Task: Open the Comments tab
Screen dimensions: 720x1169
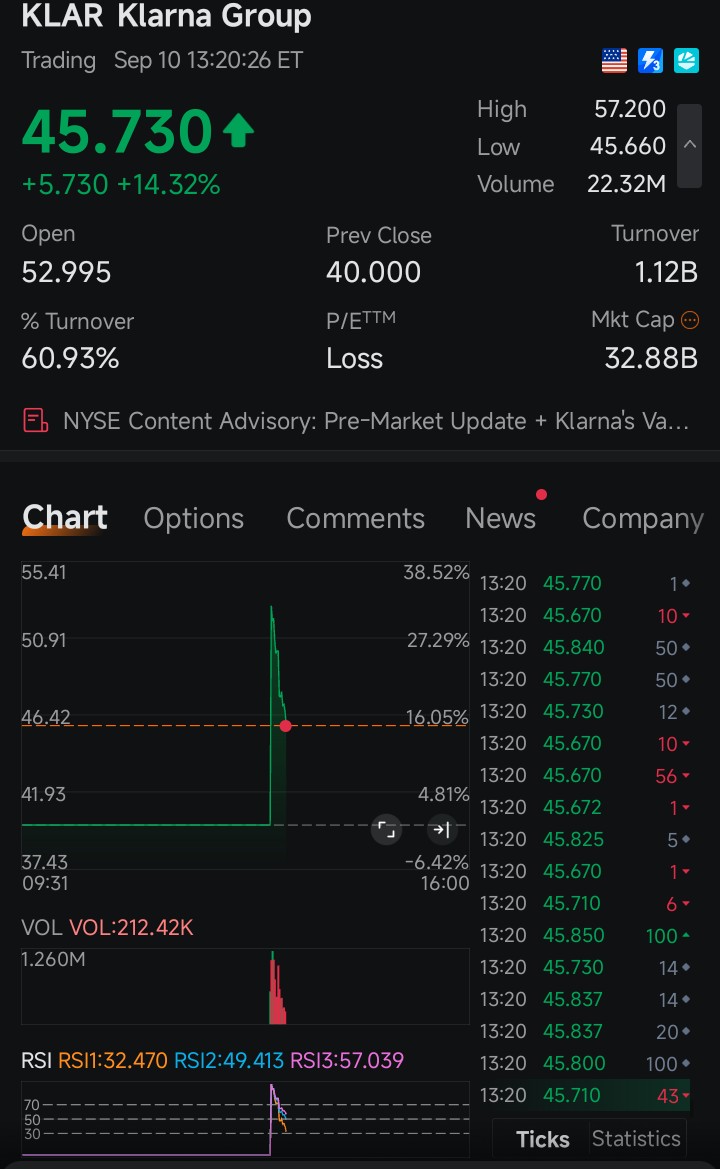Action: tap(356, 518)
